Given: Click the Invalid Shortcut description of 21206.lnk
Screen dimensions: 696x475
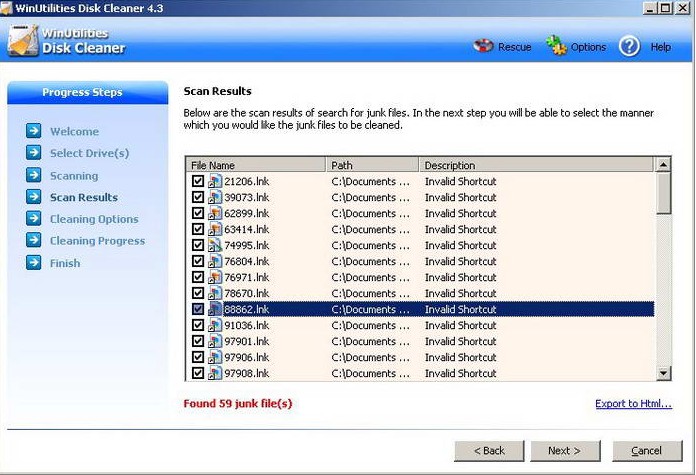Looking at the screenshot, I should pyautogui.click(x=460, y=181).
